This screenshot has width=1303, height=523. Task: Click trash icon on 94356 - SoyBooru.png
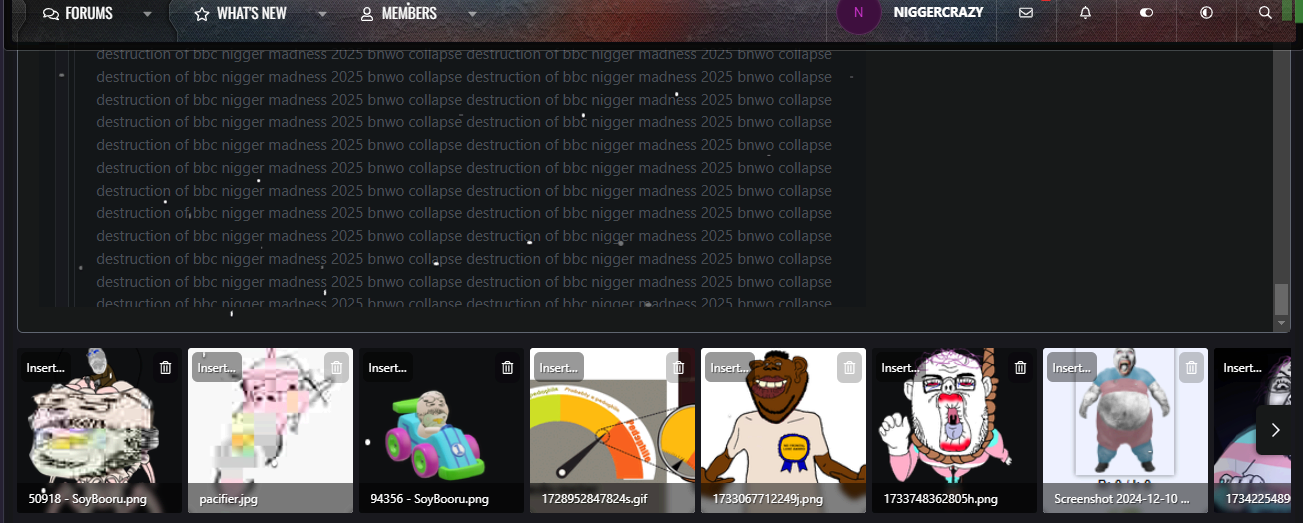click(x=507, y=368)
